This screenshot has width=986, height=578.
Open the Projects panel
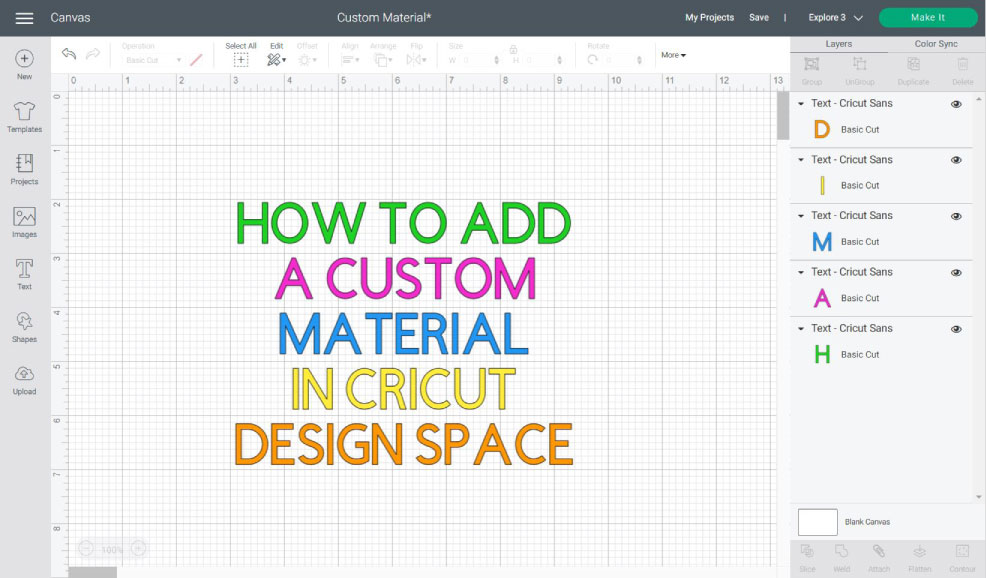[x=25, y=169]
